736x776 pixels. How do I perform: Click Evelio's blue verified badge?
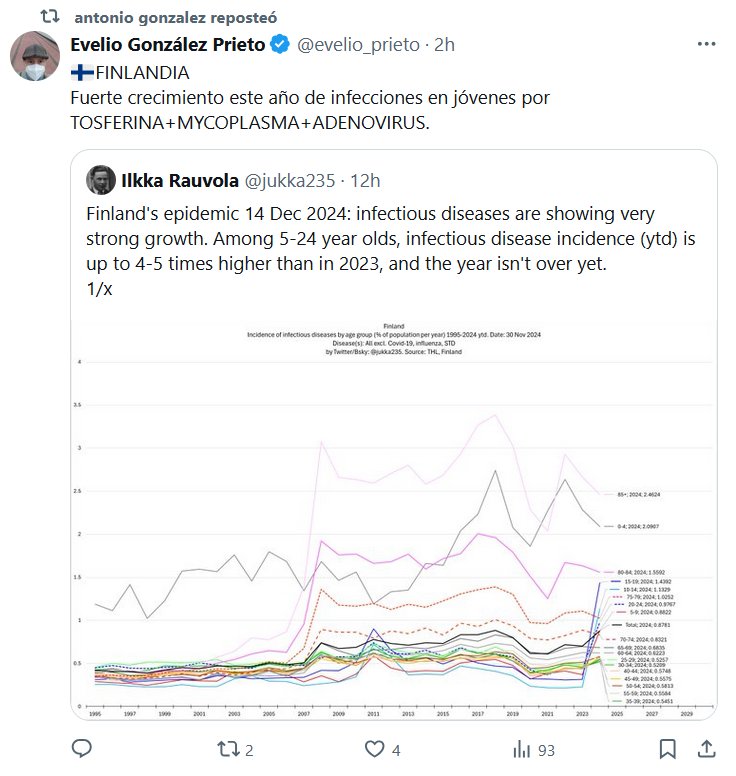281,45
